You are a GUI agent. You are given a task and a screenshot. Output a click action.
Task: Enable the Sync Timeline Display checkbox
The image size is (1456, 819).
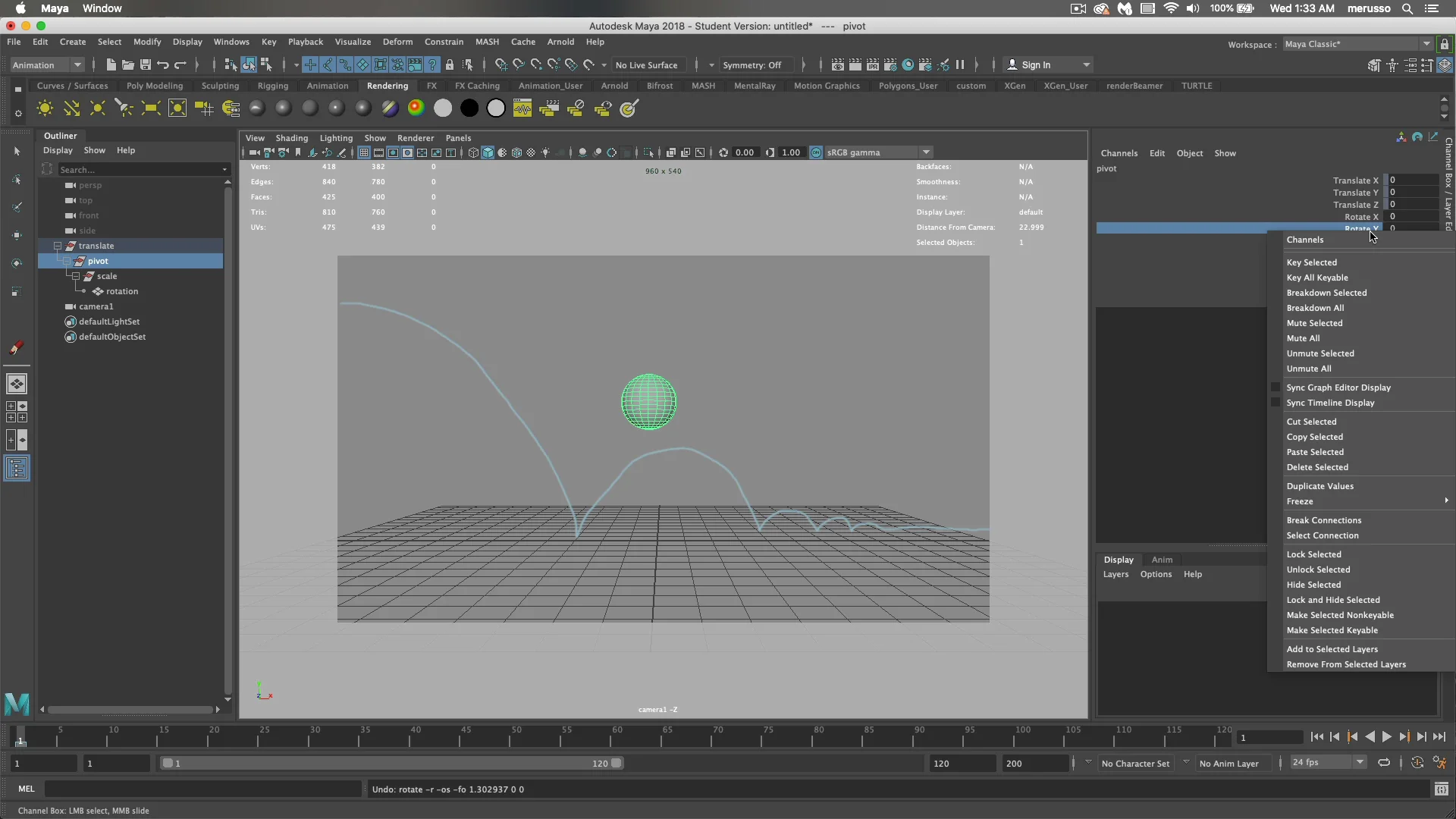(x=1275, y=403)
